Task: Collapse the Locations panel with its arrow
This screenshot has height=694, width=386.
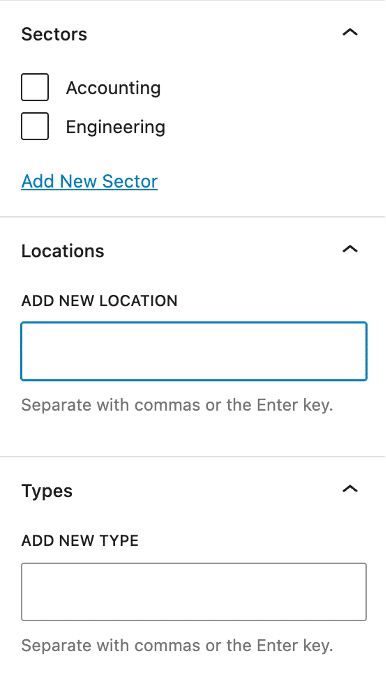Action: pos(350,249)
